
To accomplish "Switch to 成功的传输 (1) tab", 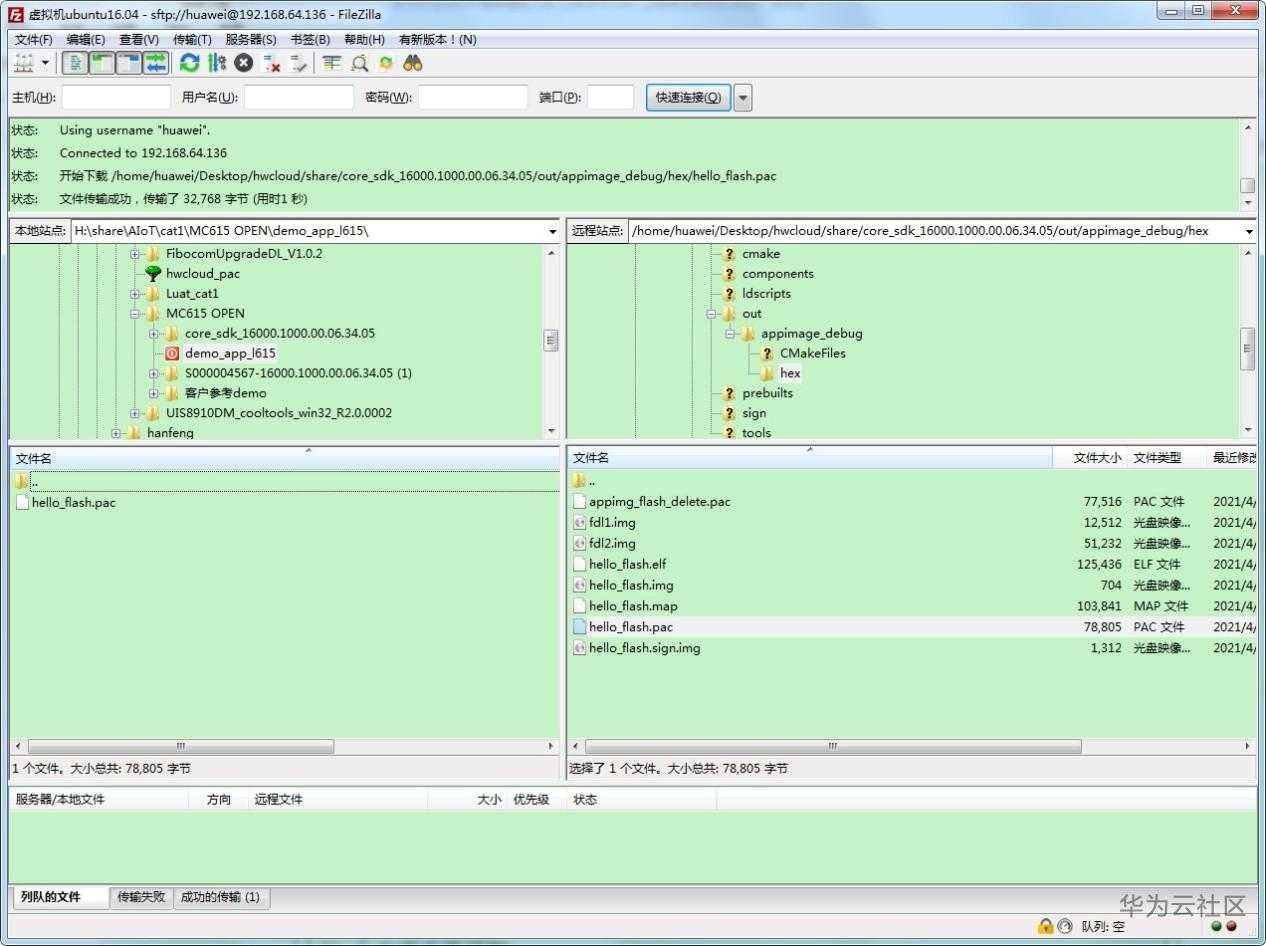I will [220, 897].
